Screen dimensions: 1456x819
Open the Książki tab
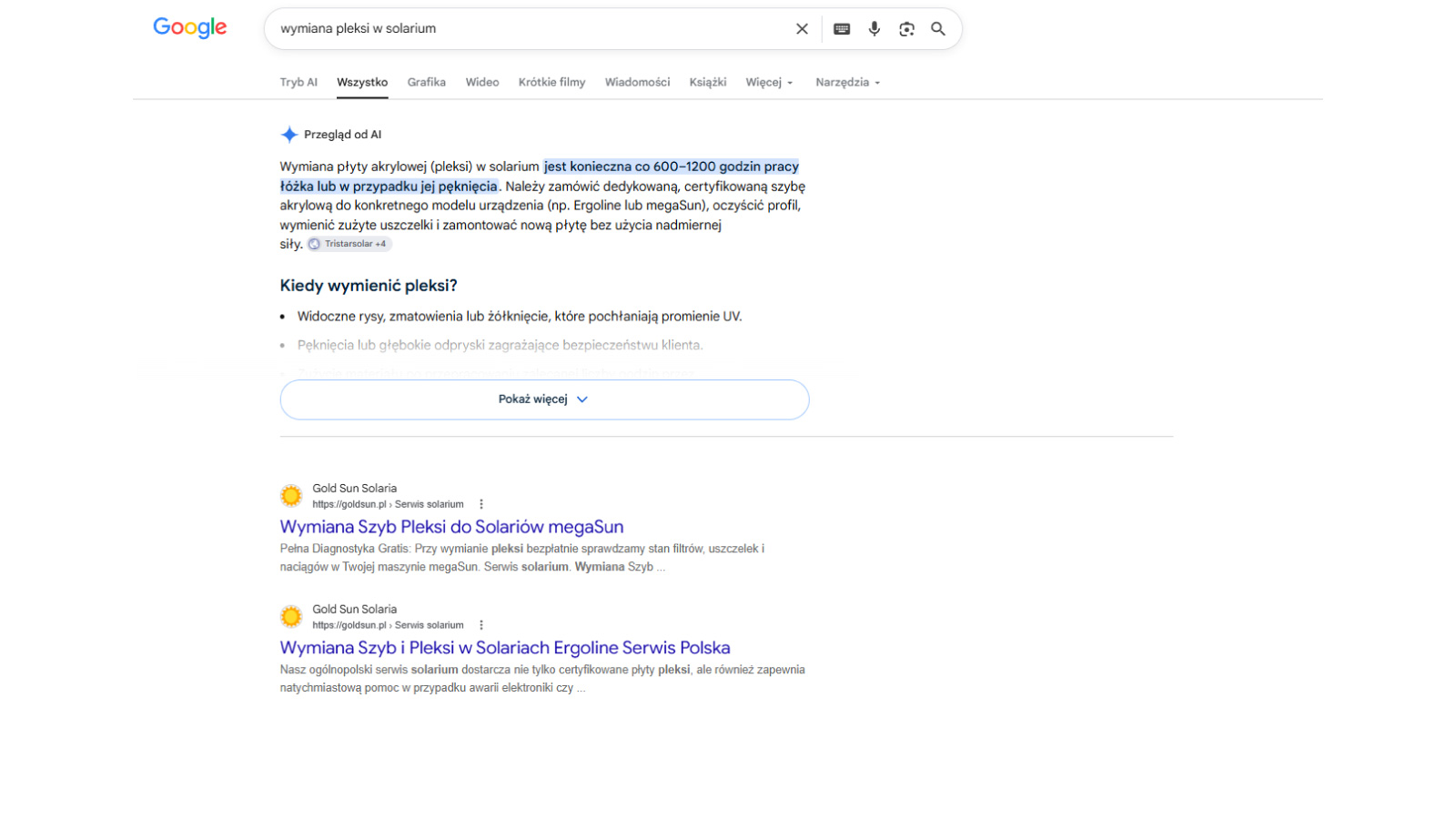point(708,82)
